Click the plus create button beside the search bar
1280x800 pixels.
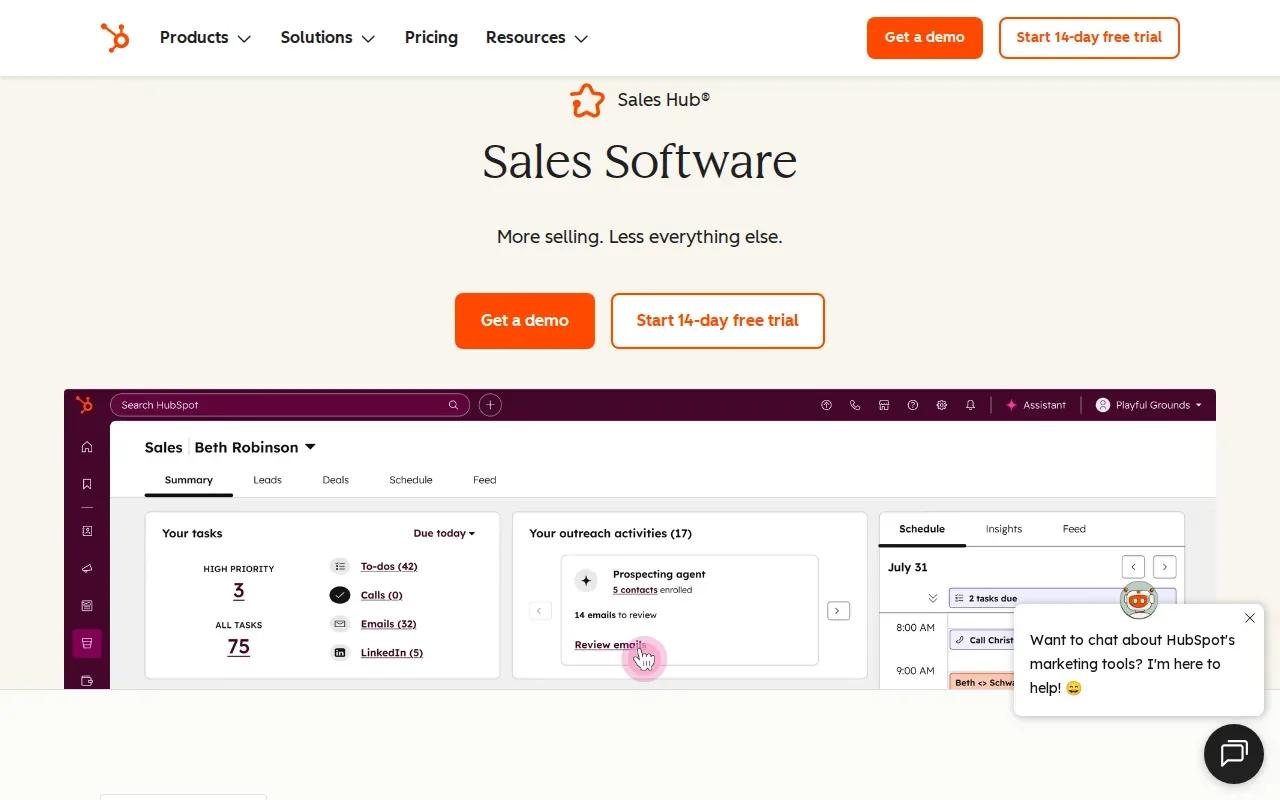[490, 405]
